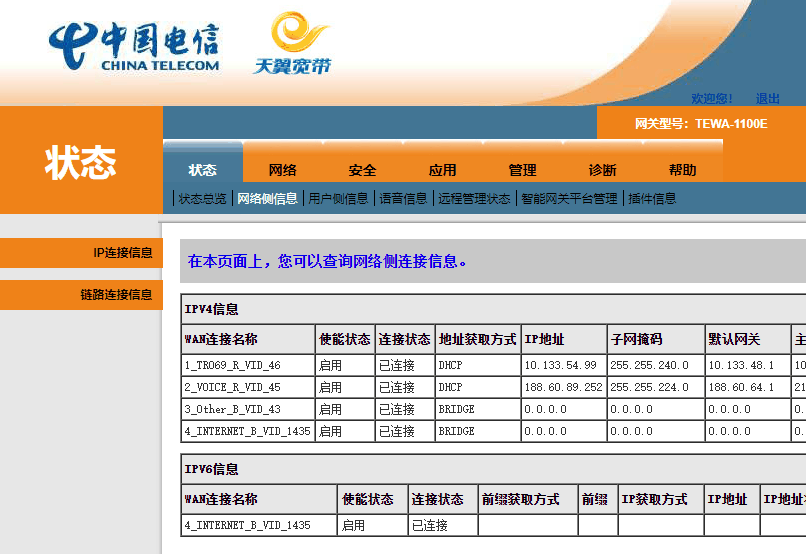
Task: Open 远程管理状态 submenu
Action: coord(474,198)
